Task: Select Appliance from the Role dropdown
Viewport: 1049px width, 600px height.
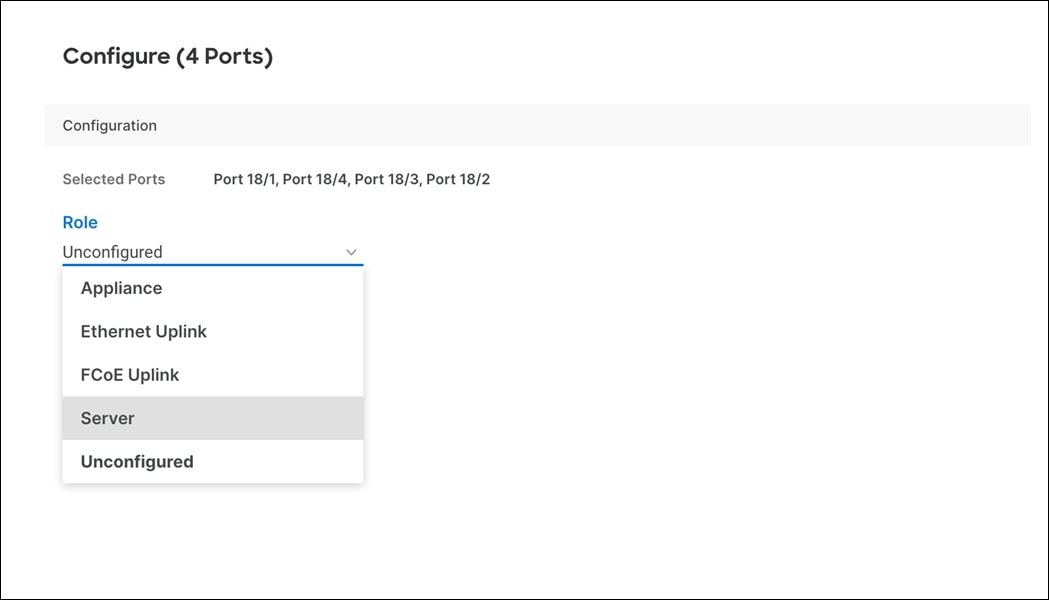Action: coord(121,288)
